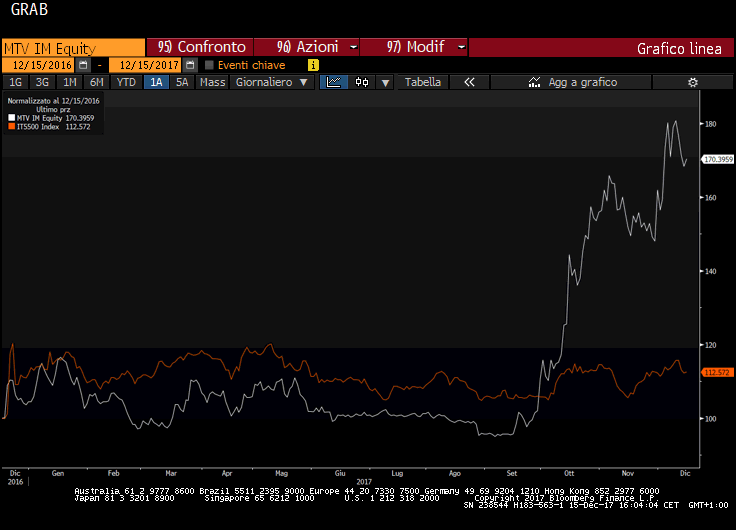Open the Tabella view
The width and height of the screenshot is (736, 530).
point(422,82)
